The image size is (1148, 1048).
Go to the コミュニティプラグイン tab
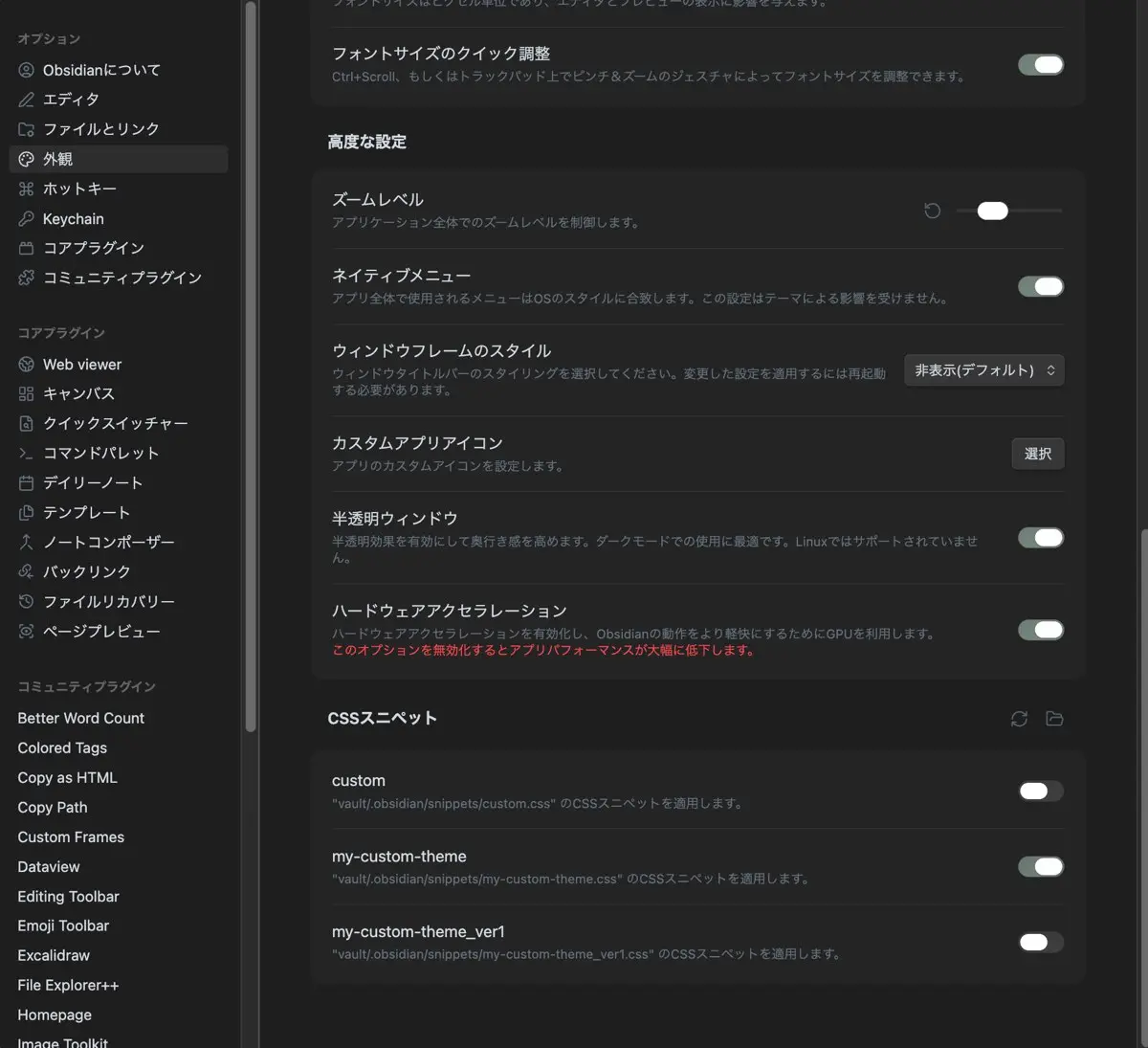pyautogui.click(x=119, y=278)
